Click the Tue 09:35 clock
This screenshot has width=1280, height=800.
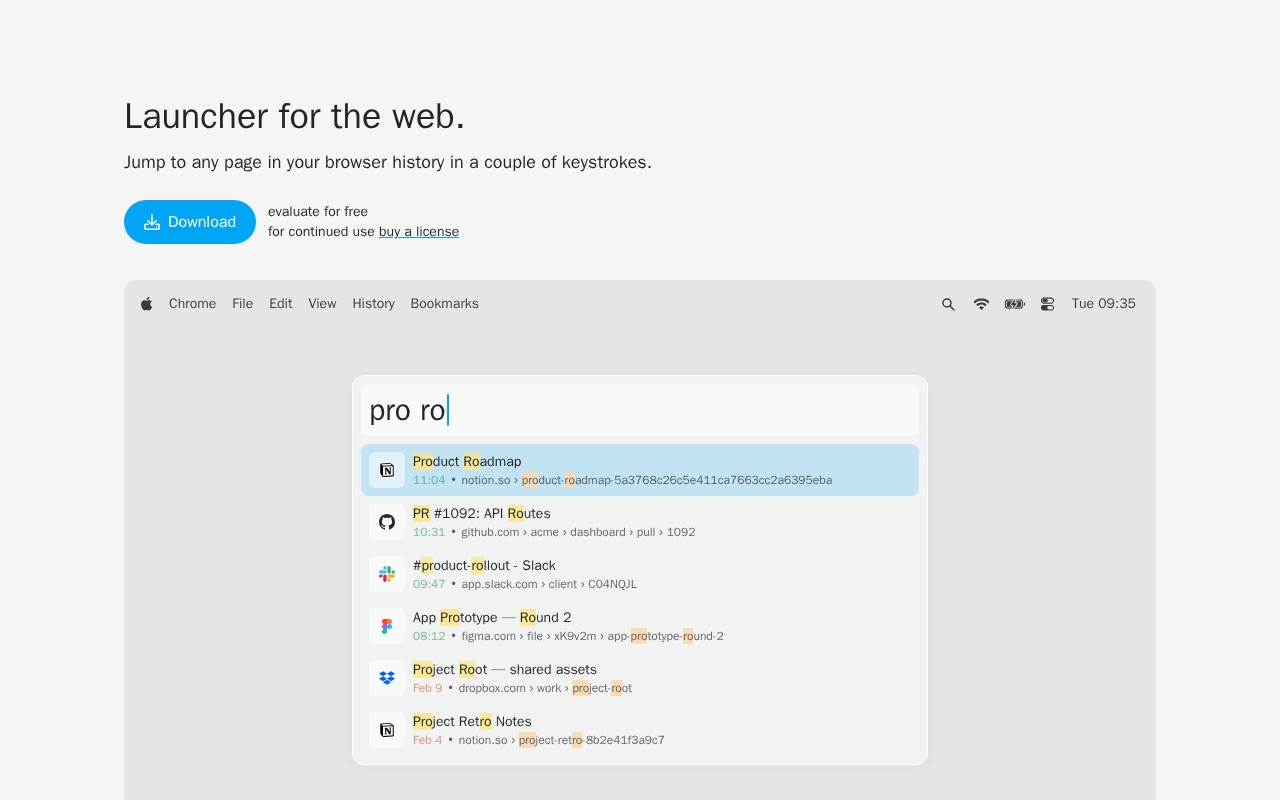[x=1103, y=304]
